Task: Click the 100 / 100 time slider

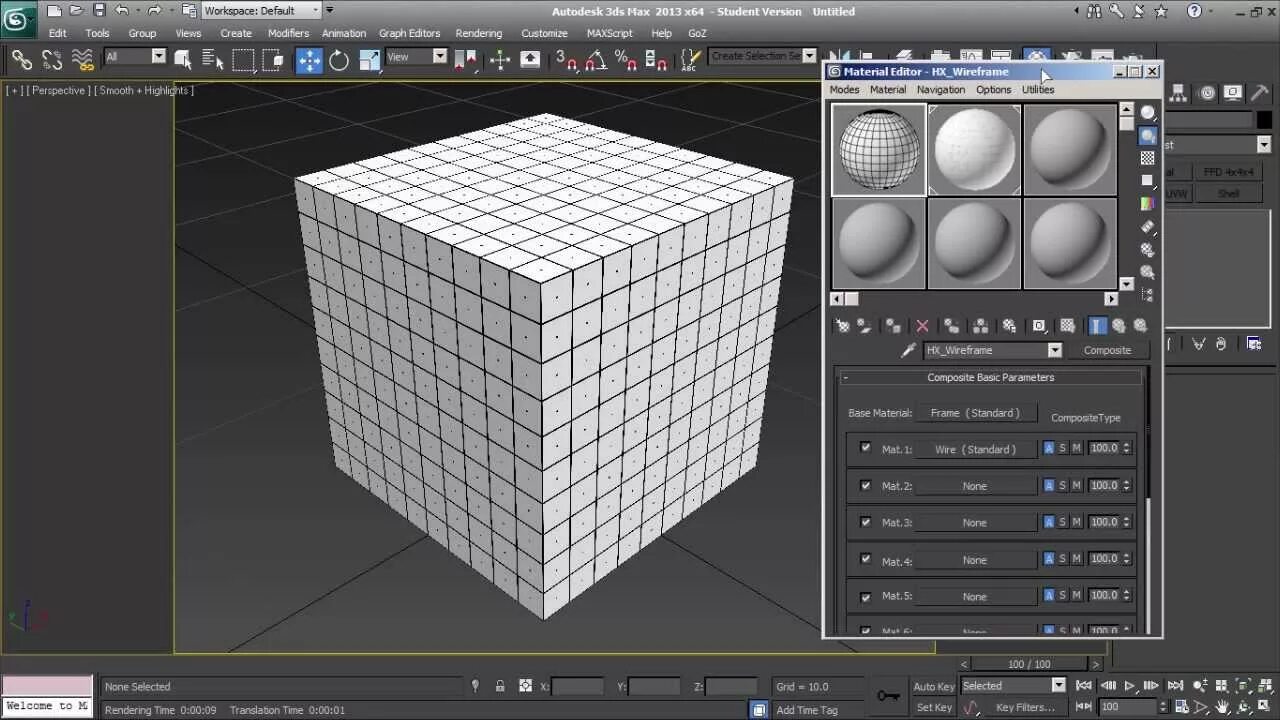Action: point(1029,664)
